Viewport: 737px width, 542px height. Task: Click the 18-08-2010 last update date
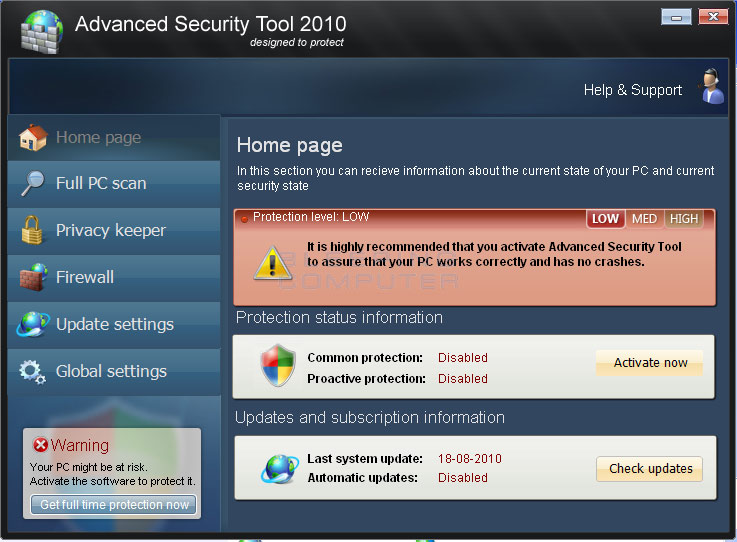[470, 459]
